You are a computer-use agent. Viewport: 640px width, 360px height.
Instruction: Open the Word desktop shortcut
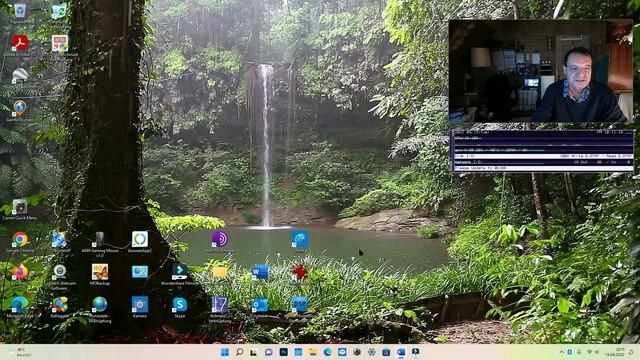tap(260, 272)
